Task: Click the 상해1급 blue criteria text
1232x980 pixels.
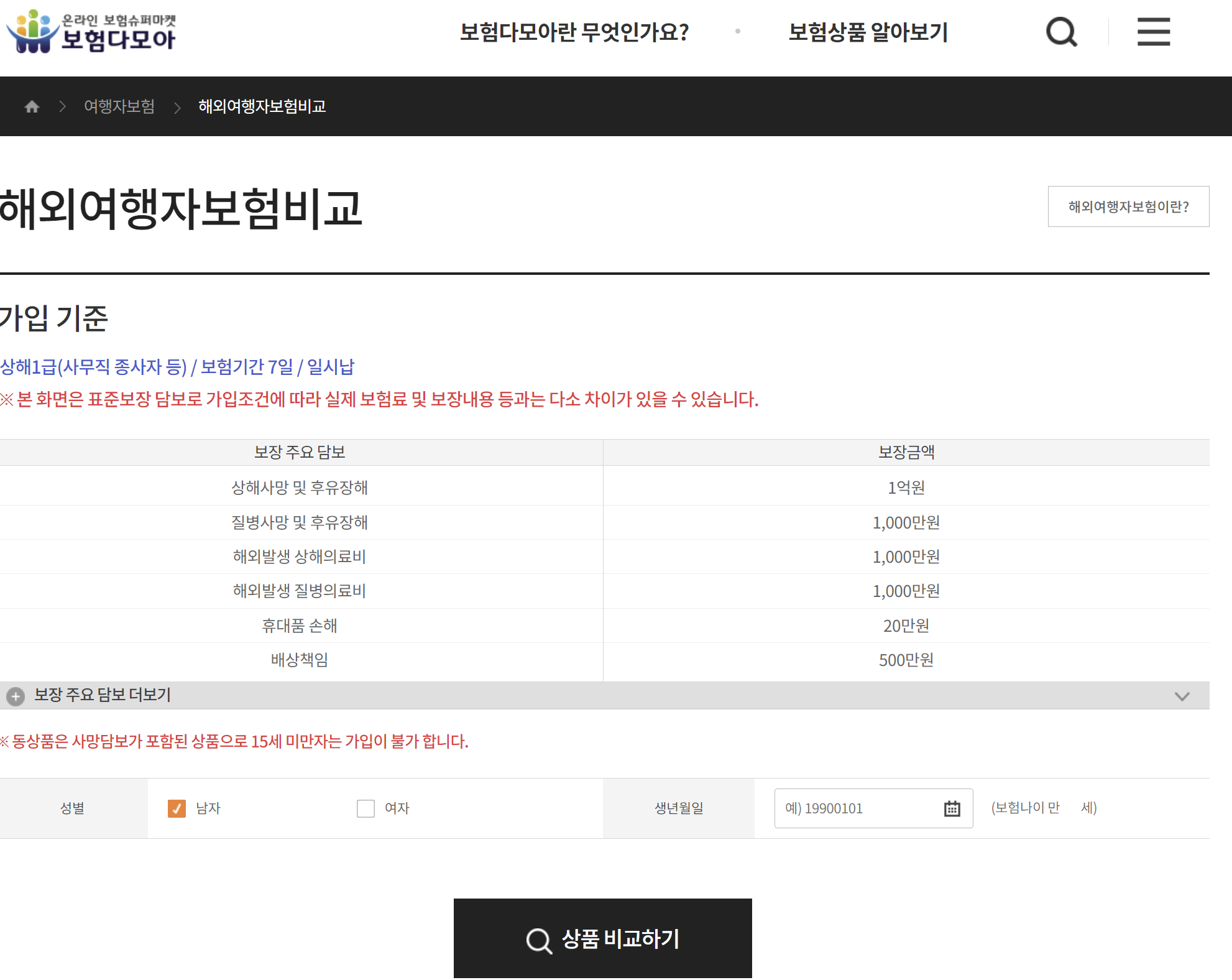Action: pyautogui.click(x=177, y=367)
